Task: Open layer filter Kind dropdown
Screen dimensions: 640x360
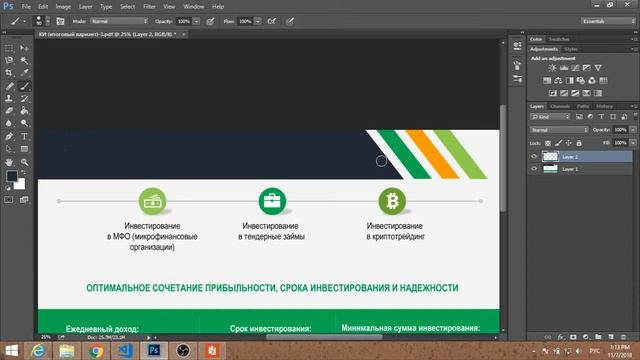Action: (x=550, y=117)
